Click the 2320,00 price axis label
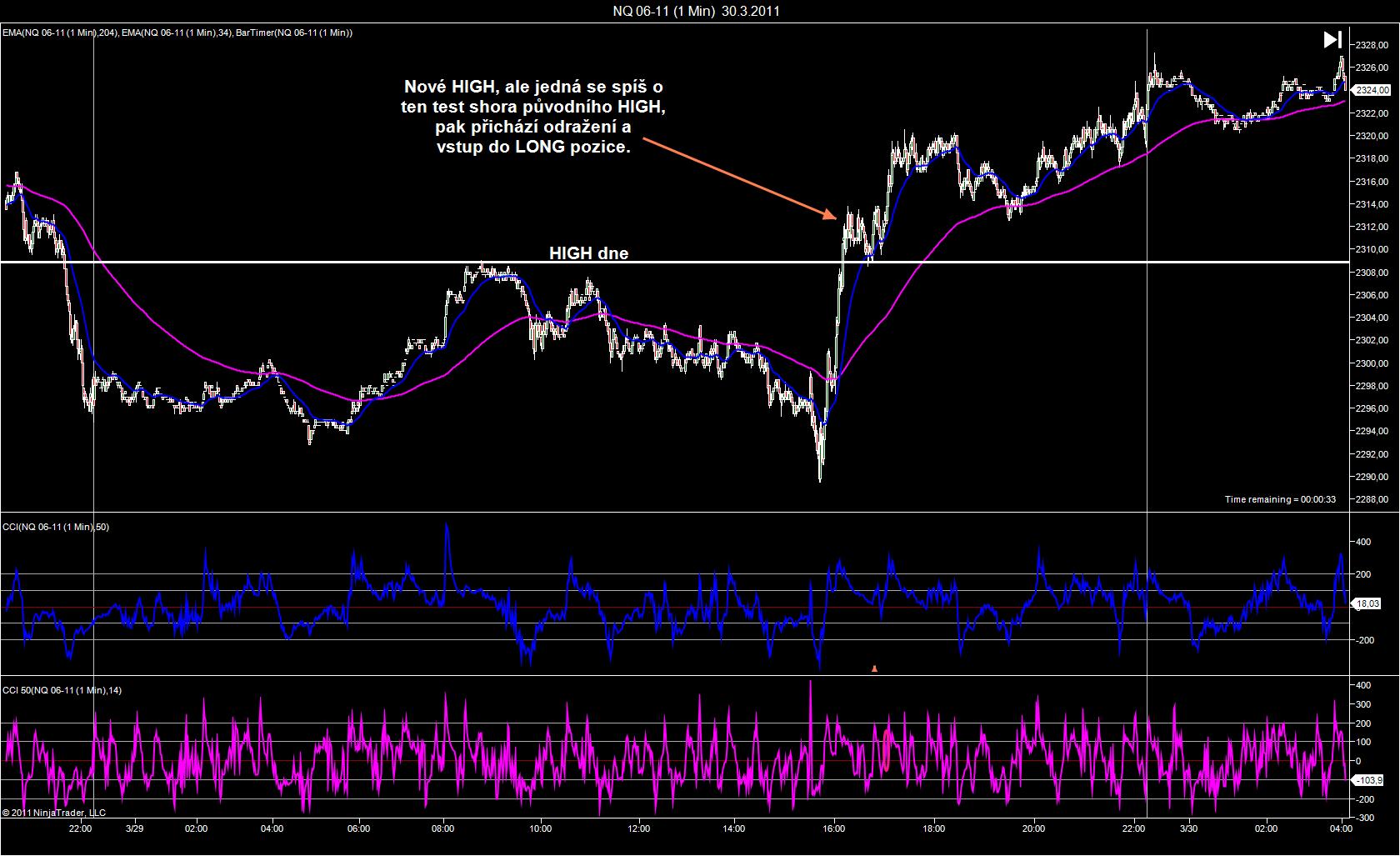This screenshot has width=1400, height=856. 1372,136
